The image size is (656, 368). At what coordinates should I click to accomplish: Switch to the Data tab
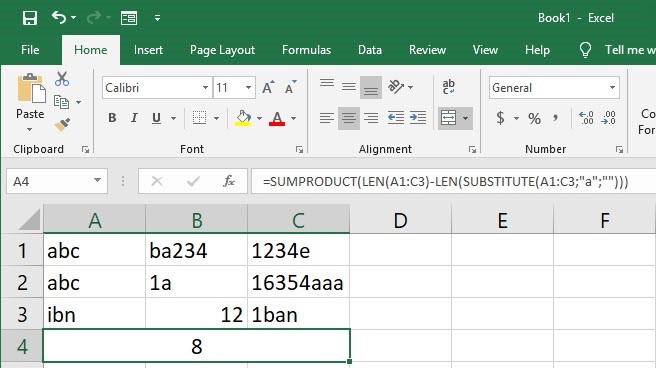370,50
